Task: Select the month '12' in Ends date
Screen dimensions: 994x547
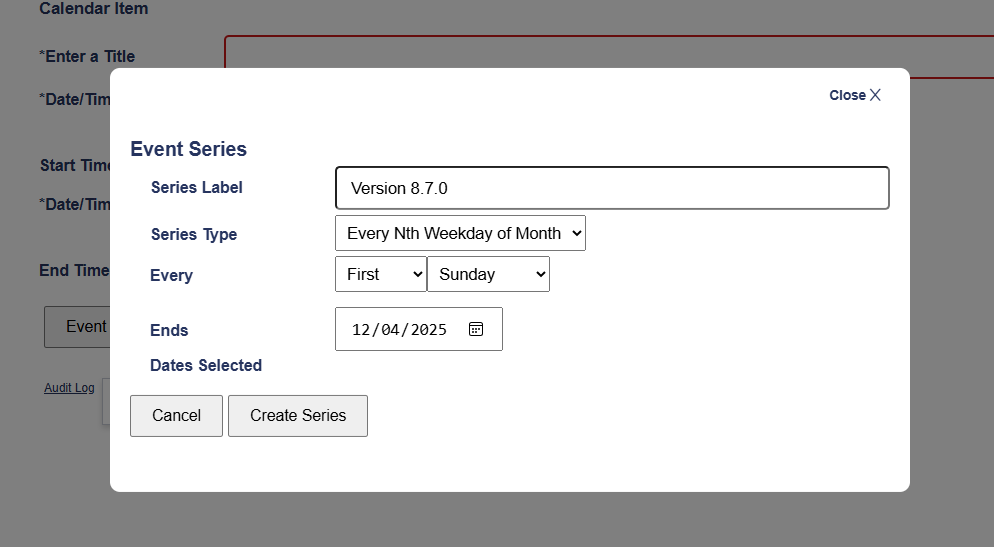Action: pos(361,330)
